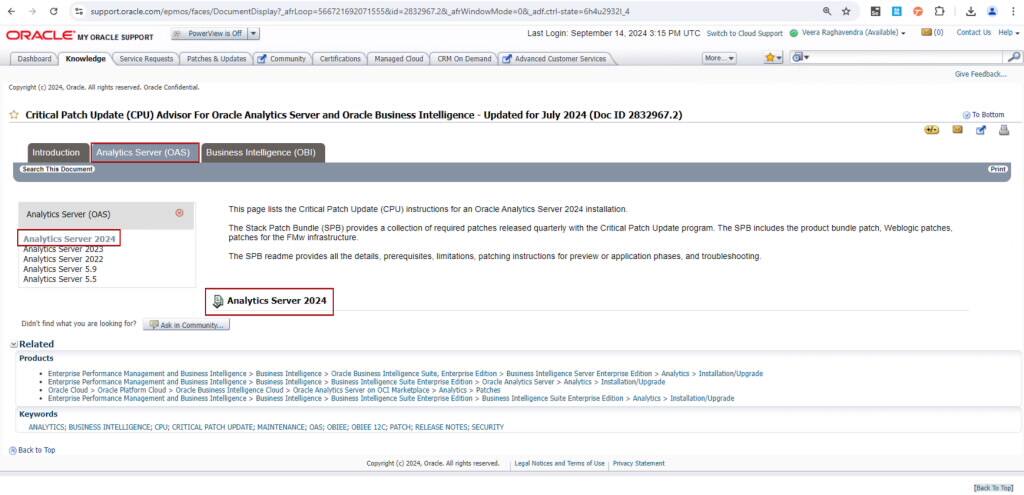Screen dimensions: 1024x495
Task: Select Analytics Server 5.5 in side list
Action: [59, 279]
